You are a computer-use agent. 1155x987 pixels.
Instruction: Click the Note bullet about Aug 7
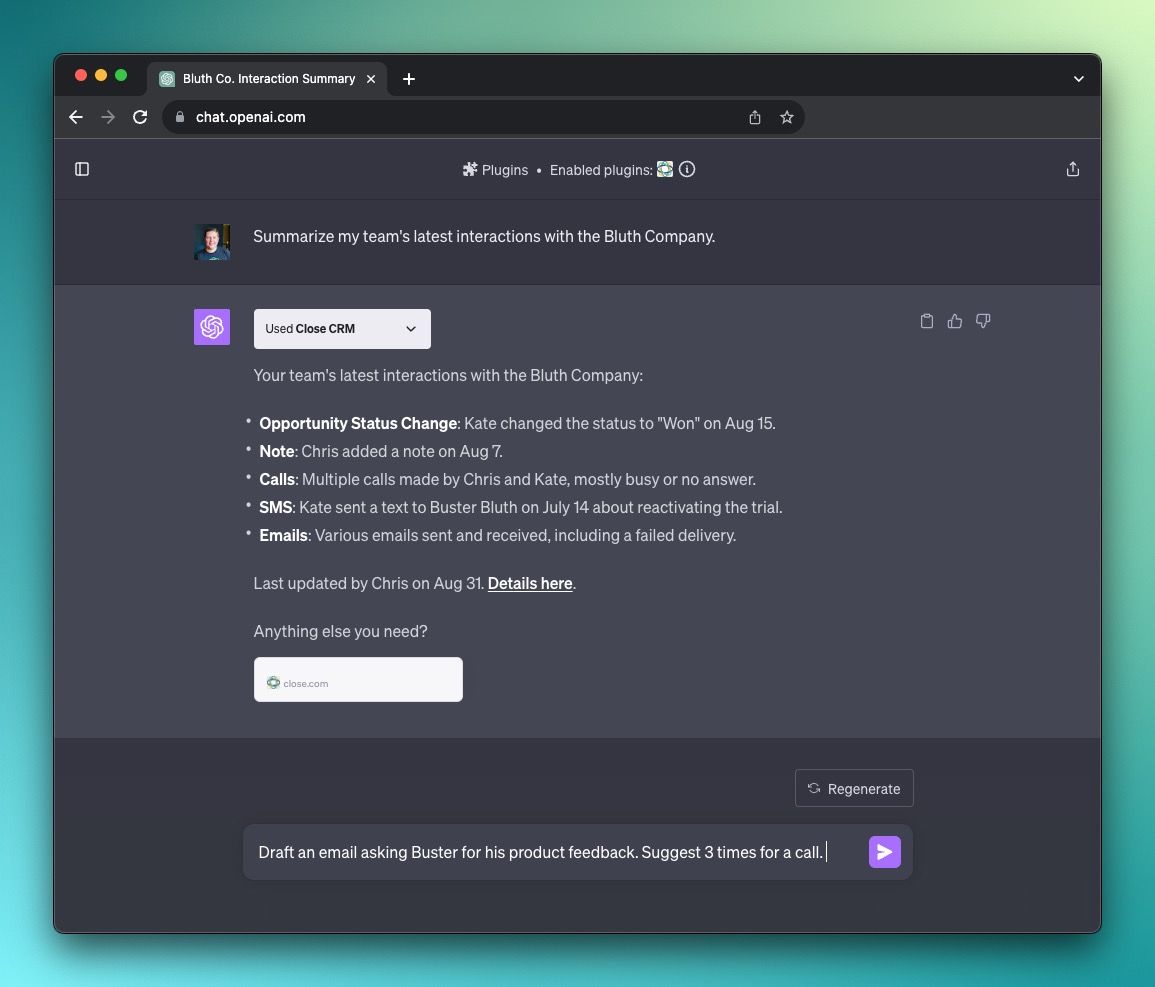381,452
